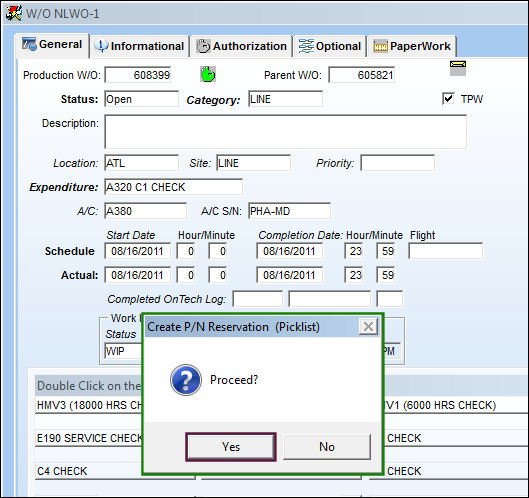This screenshot has width=529, height=498.
Task: Click the Site field showing LINE
Action: [253, 163]
